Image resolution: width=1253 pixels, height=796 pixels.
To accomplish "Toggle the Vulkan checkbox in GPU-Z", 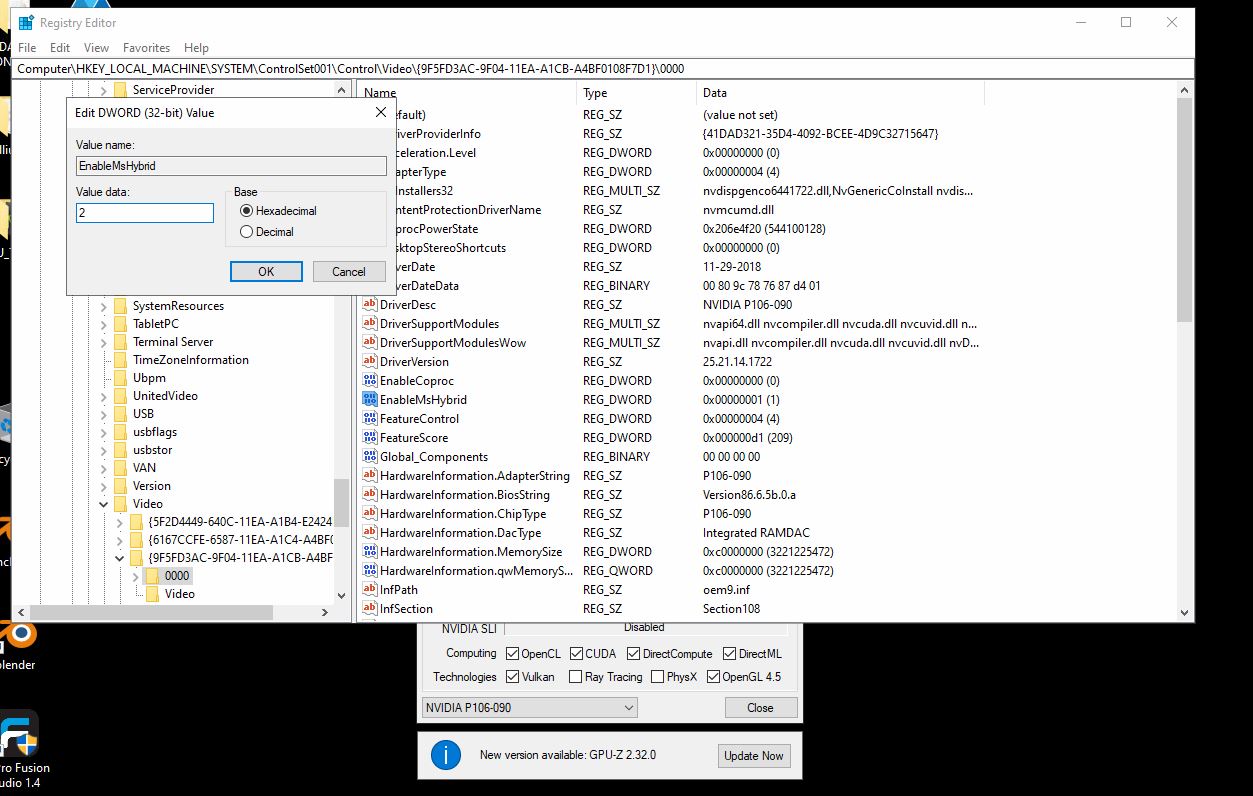I will coord(513,677).
